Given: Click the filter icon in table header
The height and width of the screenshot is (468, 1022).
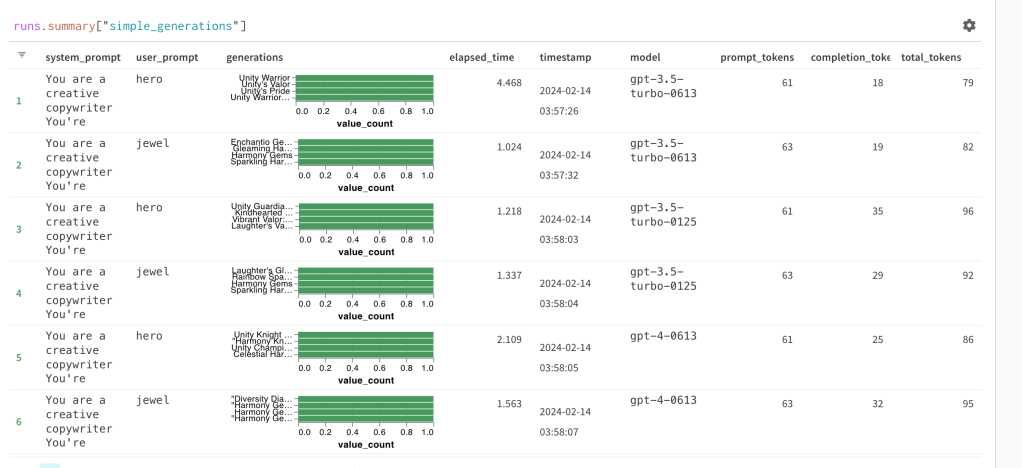Looking at the screenshot, I should click(22, 56).
